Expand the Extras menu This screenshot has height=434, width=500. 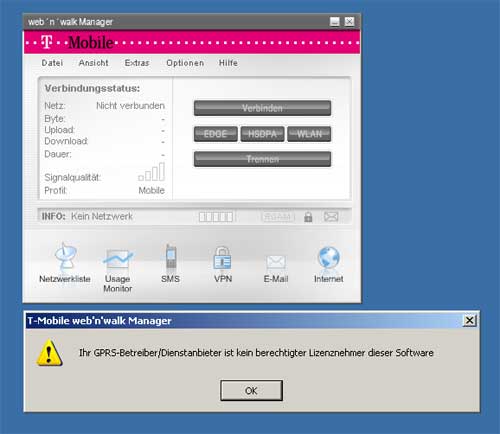(x=137, y=63)
